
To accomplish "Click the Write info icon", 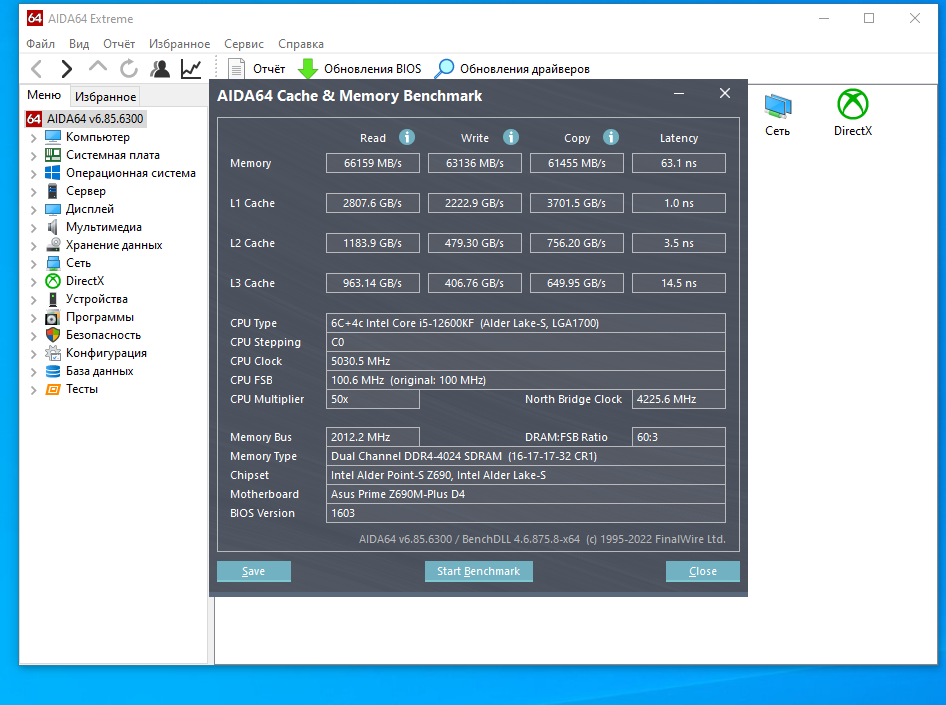I will (x=511, y=138).
